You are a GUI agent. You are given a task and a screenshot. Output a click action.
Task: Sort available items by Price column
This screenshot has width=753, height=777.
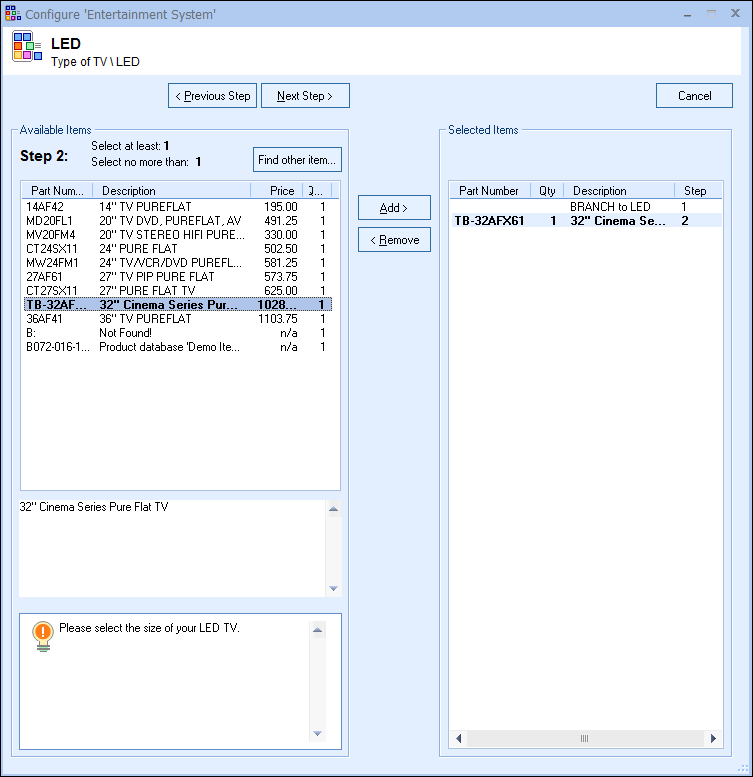[276, 191]
